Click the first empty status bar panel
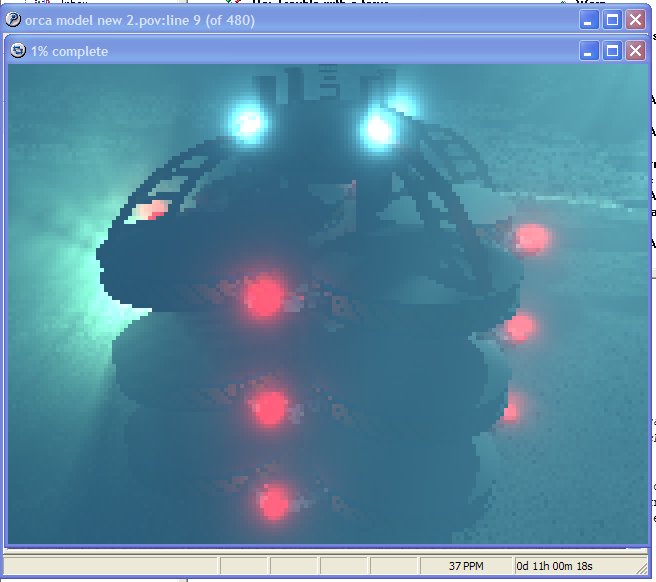The height and width of the screenshot is (582, 656). pos(110,566)
